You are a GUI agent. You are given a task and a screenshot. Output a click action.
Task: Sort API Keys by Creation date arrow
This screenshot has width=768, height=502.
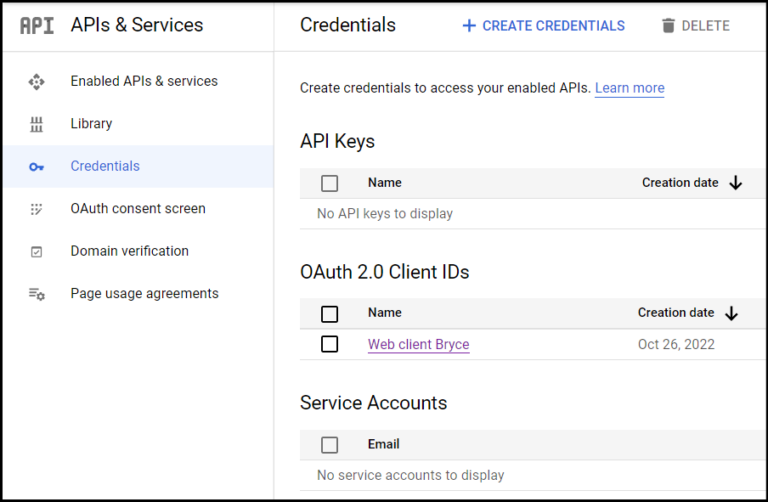coord(736,183)
